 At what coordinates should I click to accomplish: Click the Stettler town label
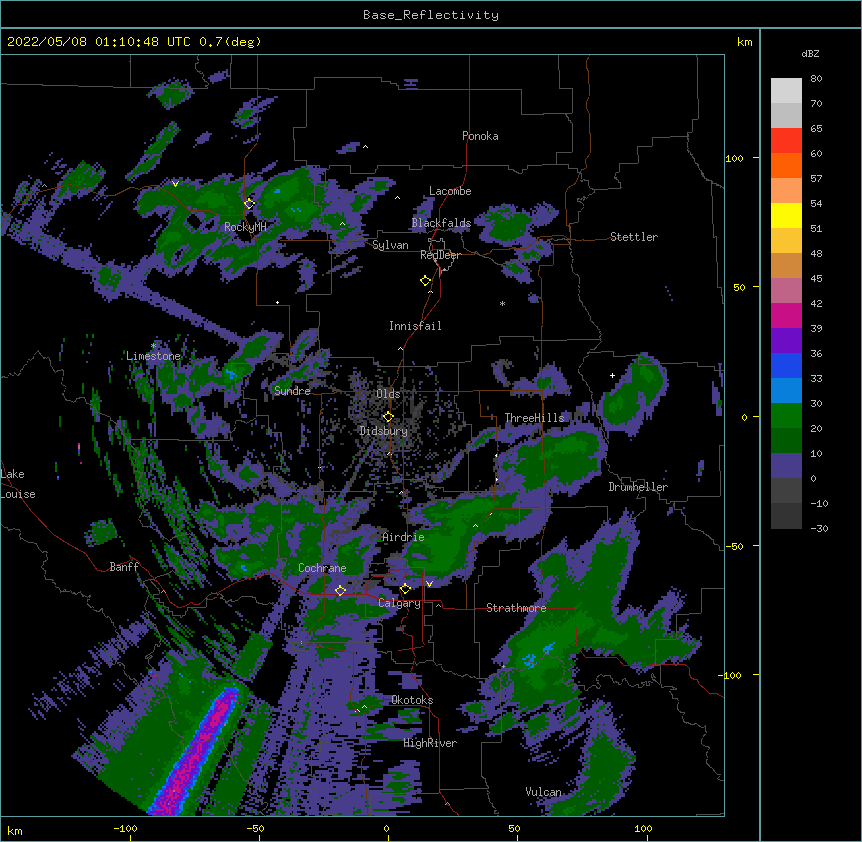coord(634,237)
